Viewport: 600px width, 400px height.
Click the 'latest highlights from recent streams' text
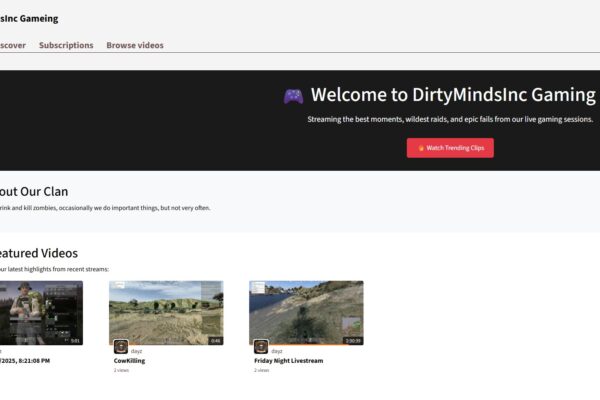(54, 269)
